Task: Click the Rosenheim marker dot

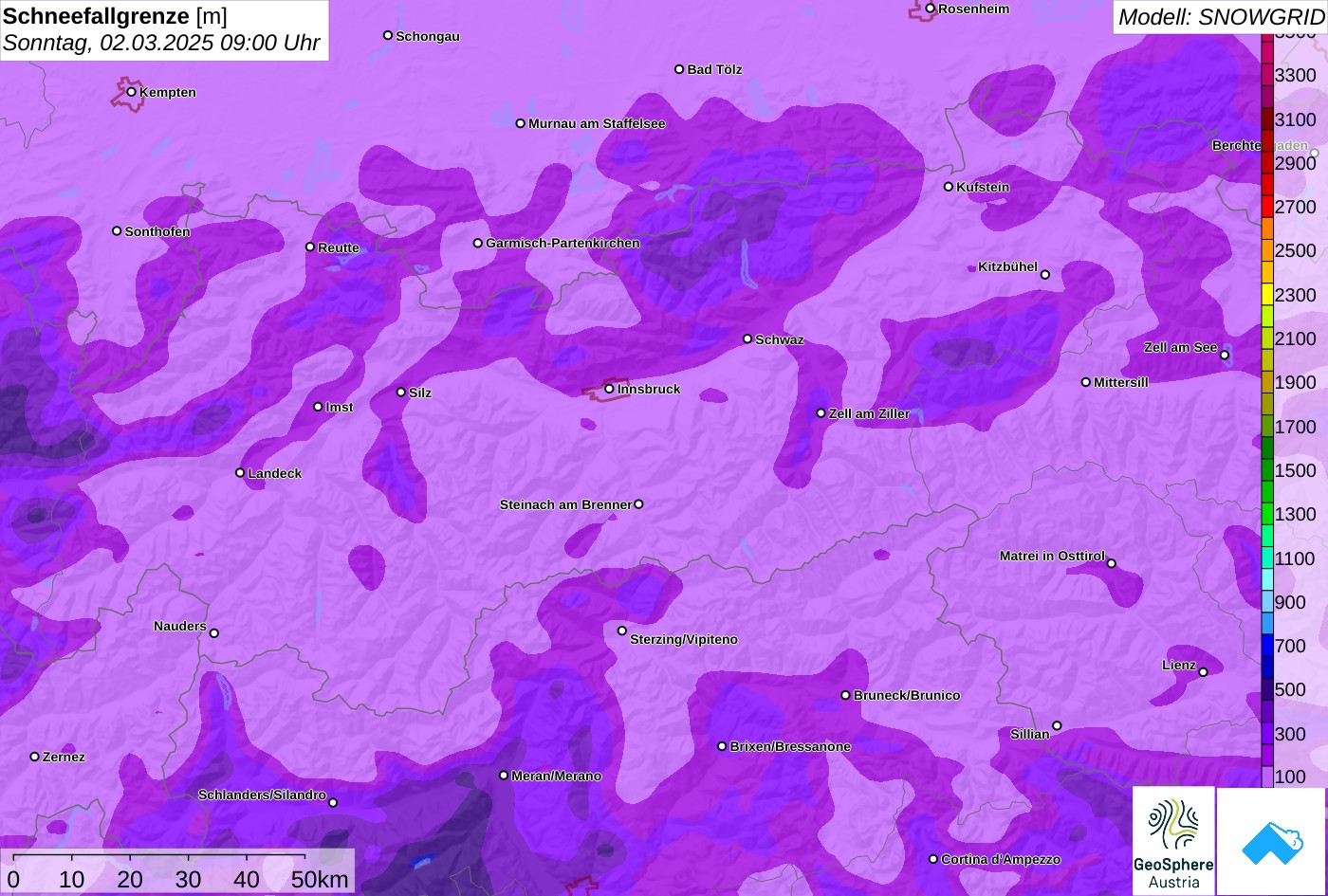Action: point(931,9)
